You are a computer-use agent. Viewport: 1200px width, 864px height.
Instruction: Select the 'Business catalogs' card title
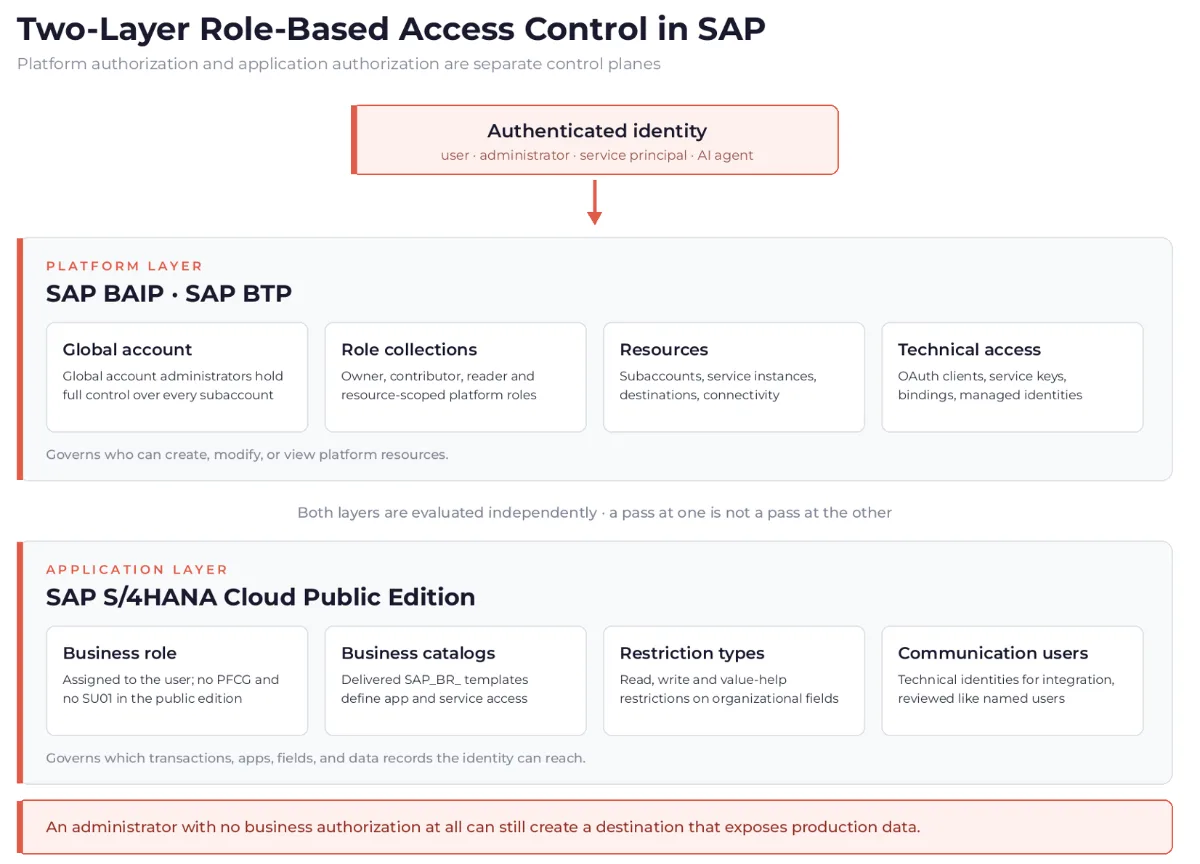(x=418, y=654)
